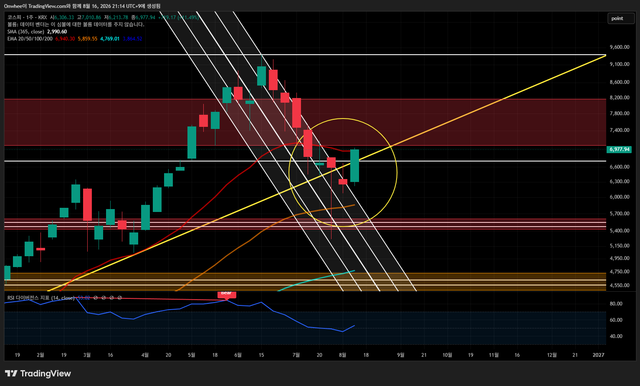Click the SMA value 2,990.60
Screen dimensions: 640x386
57,31
